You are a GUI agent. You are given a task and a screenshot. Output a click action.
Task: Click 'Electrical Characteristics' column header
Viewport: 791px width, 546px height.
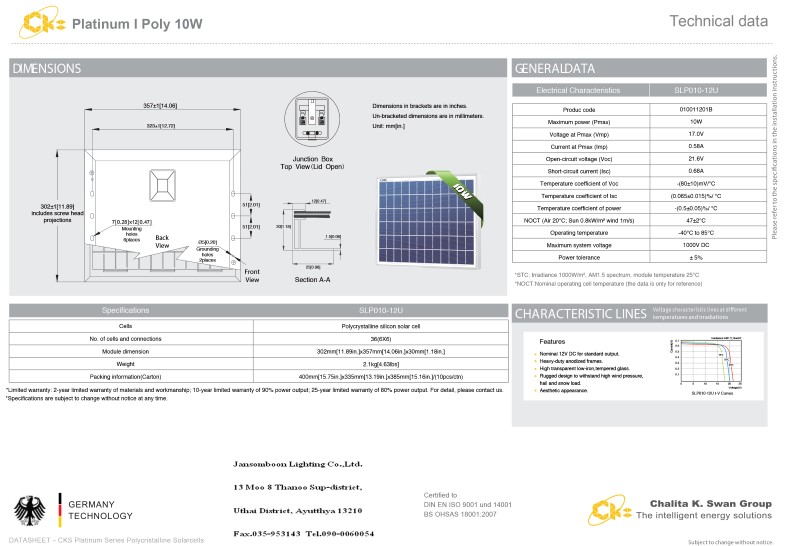578,90
